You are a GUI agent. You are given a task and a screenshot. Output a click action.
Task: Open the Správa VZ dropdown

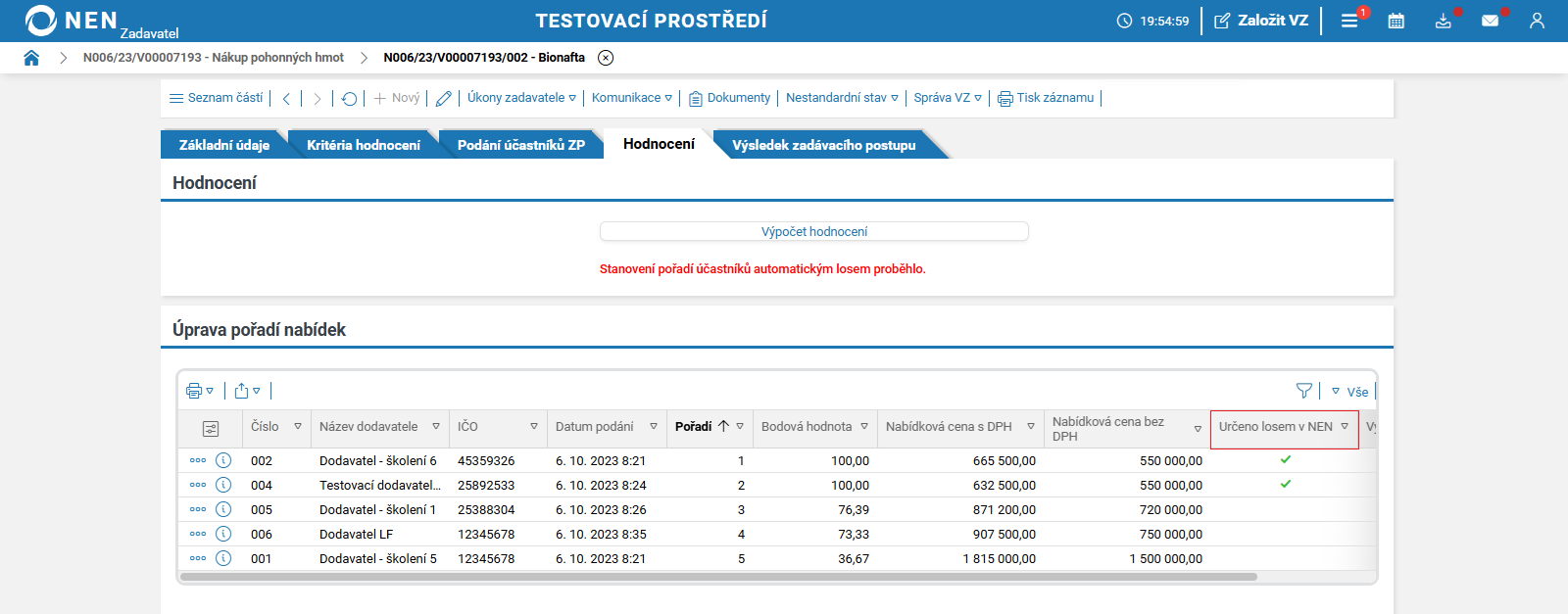[947, 98]
